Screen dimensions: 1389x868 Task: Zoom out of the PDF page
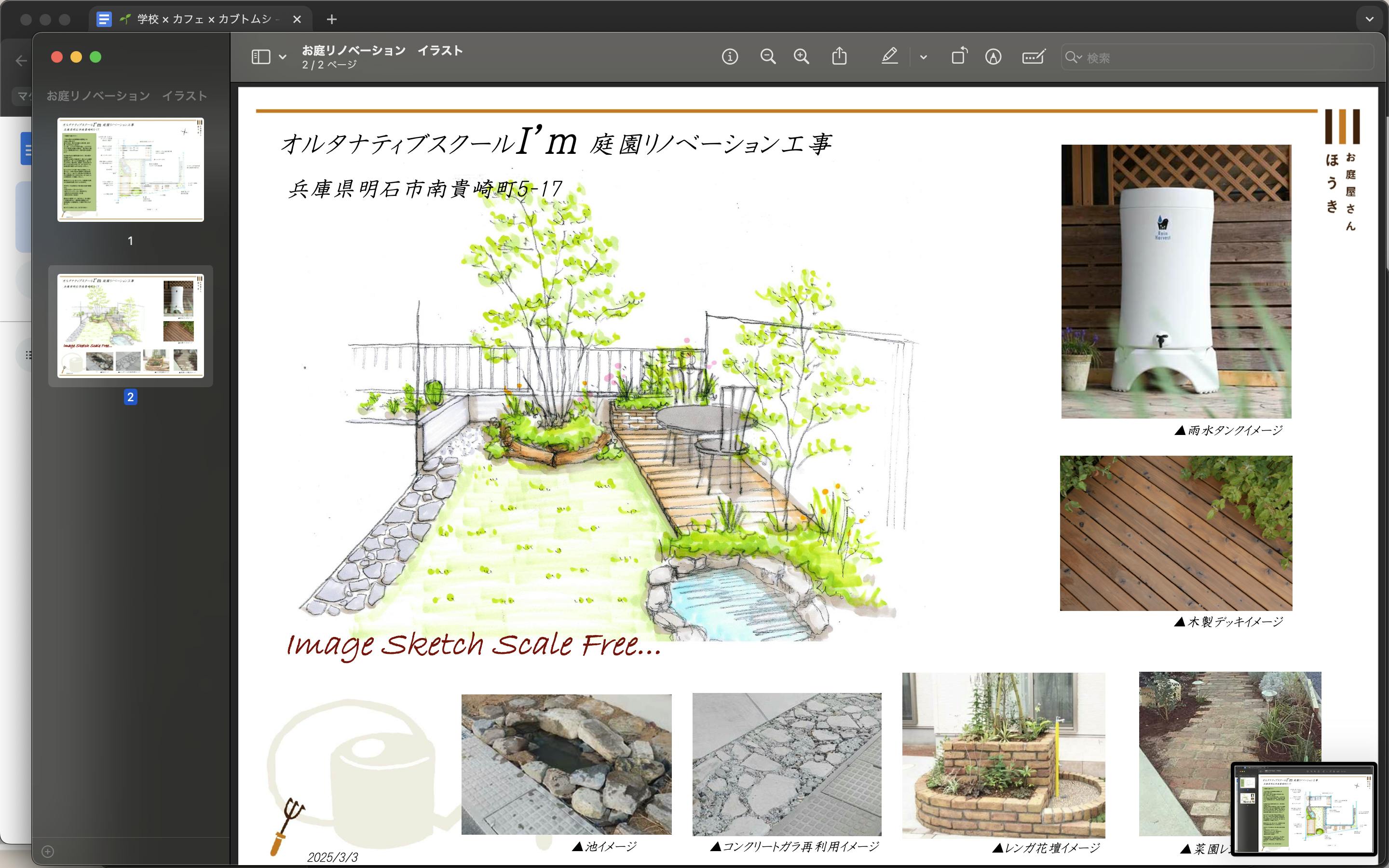tap(767, 57)
